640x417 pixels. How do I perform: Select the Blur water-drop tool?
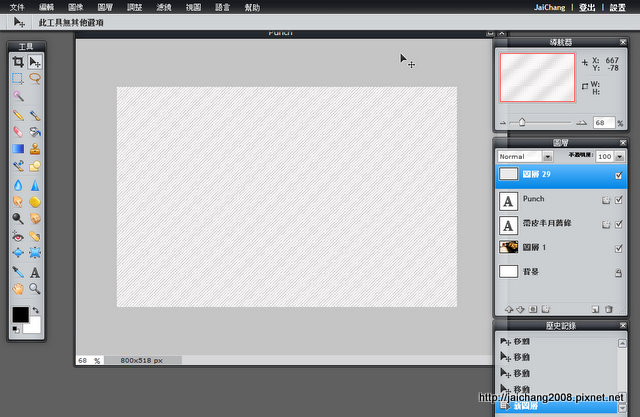pyautogui.click(x=18, y=185)
